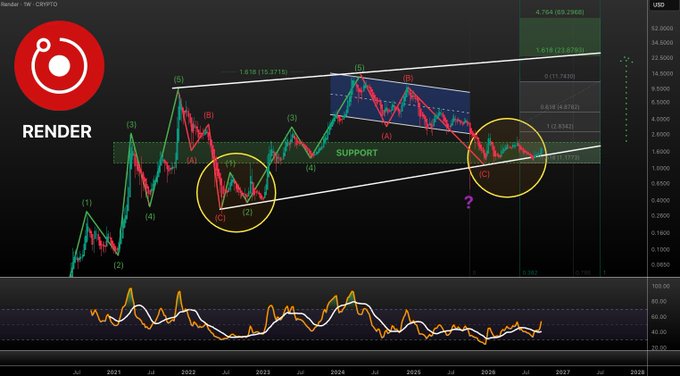This screenshot has height=376, width=680.
Task: Click the 2021 label on time axis
Action: pyautogui.click(x=114, y=372)
